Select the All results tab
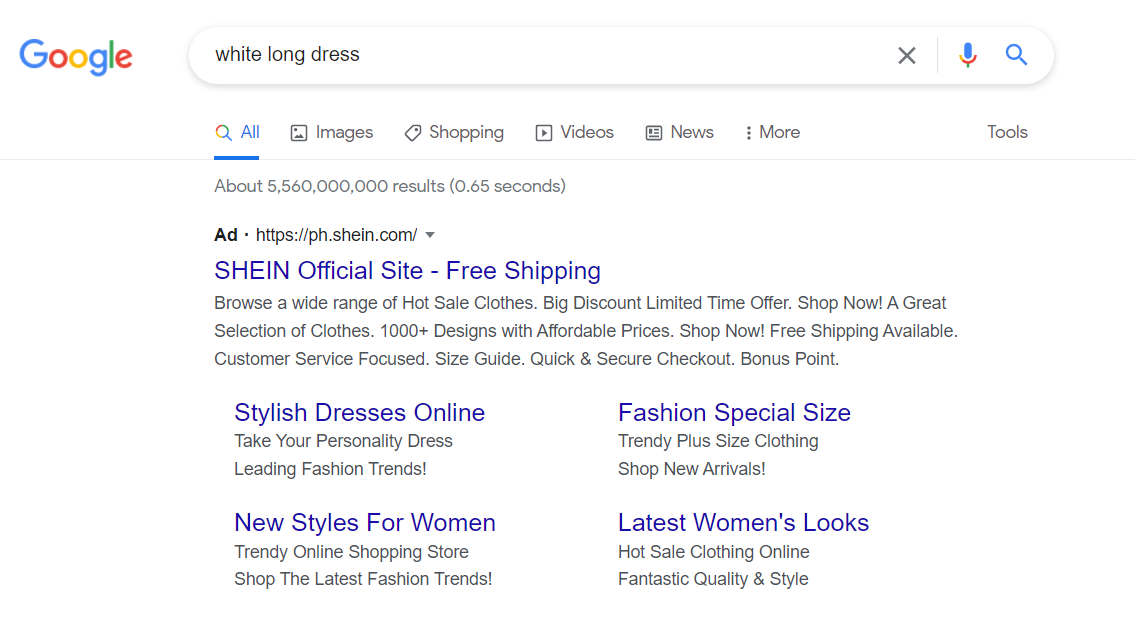Screen dimensions: 1135x627 (237, 132)
